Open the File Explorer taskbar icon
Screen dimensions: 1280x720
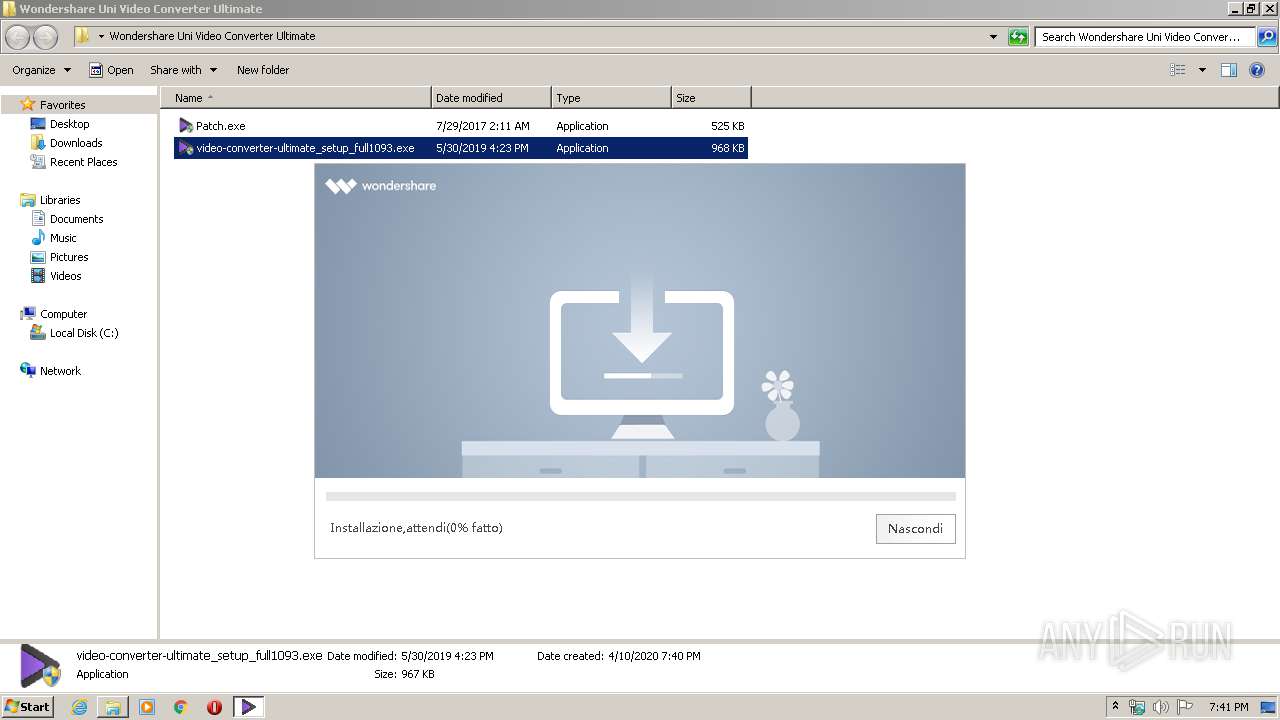[x=113, y=707]
